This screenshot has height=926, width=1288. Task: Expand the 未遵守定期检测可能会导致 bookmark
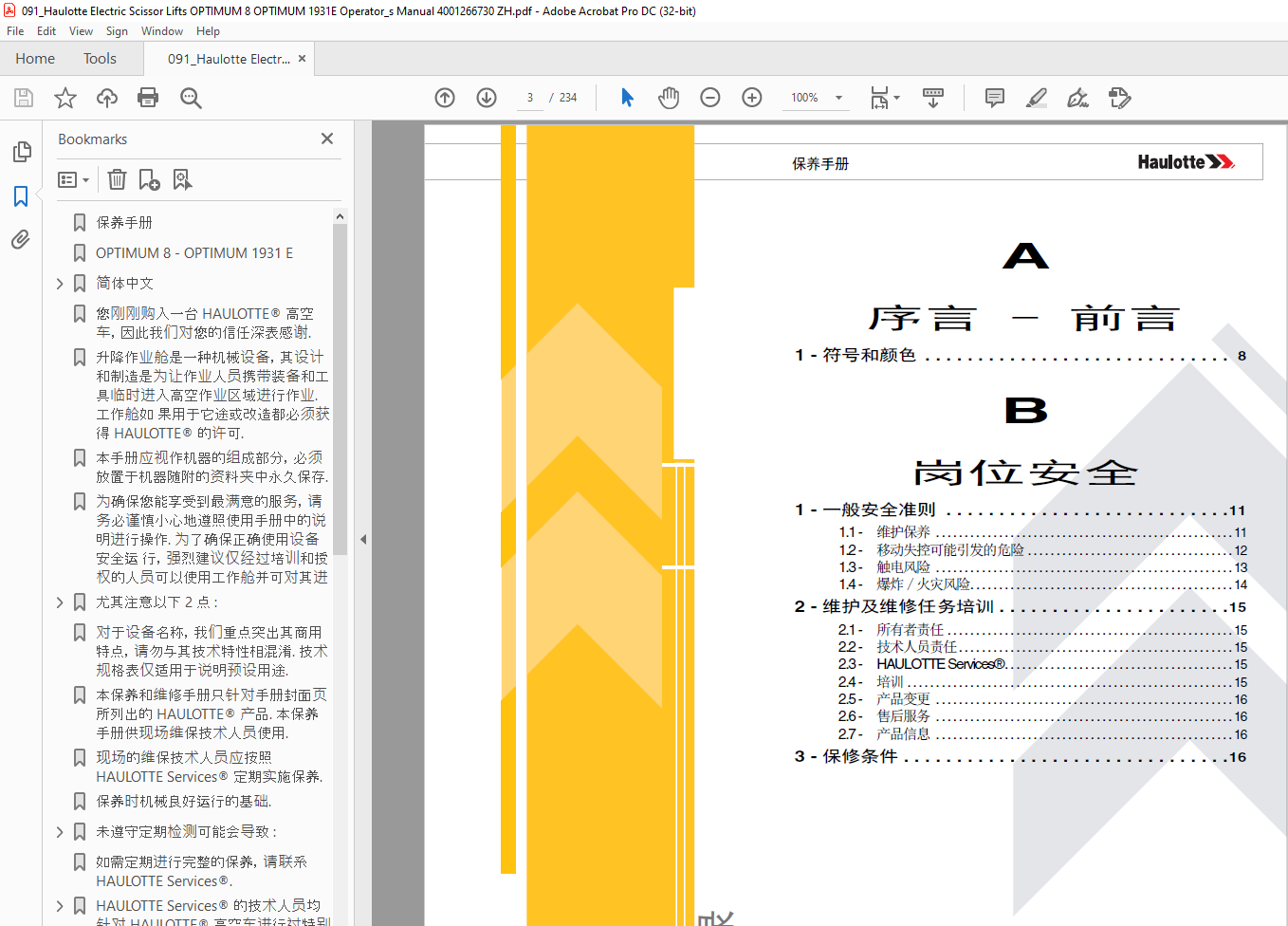(60, 832)
